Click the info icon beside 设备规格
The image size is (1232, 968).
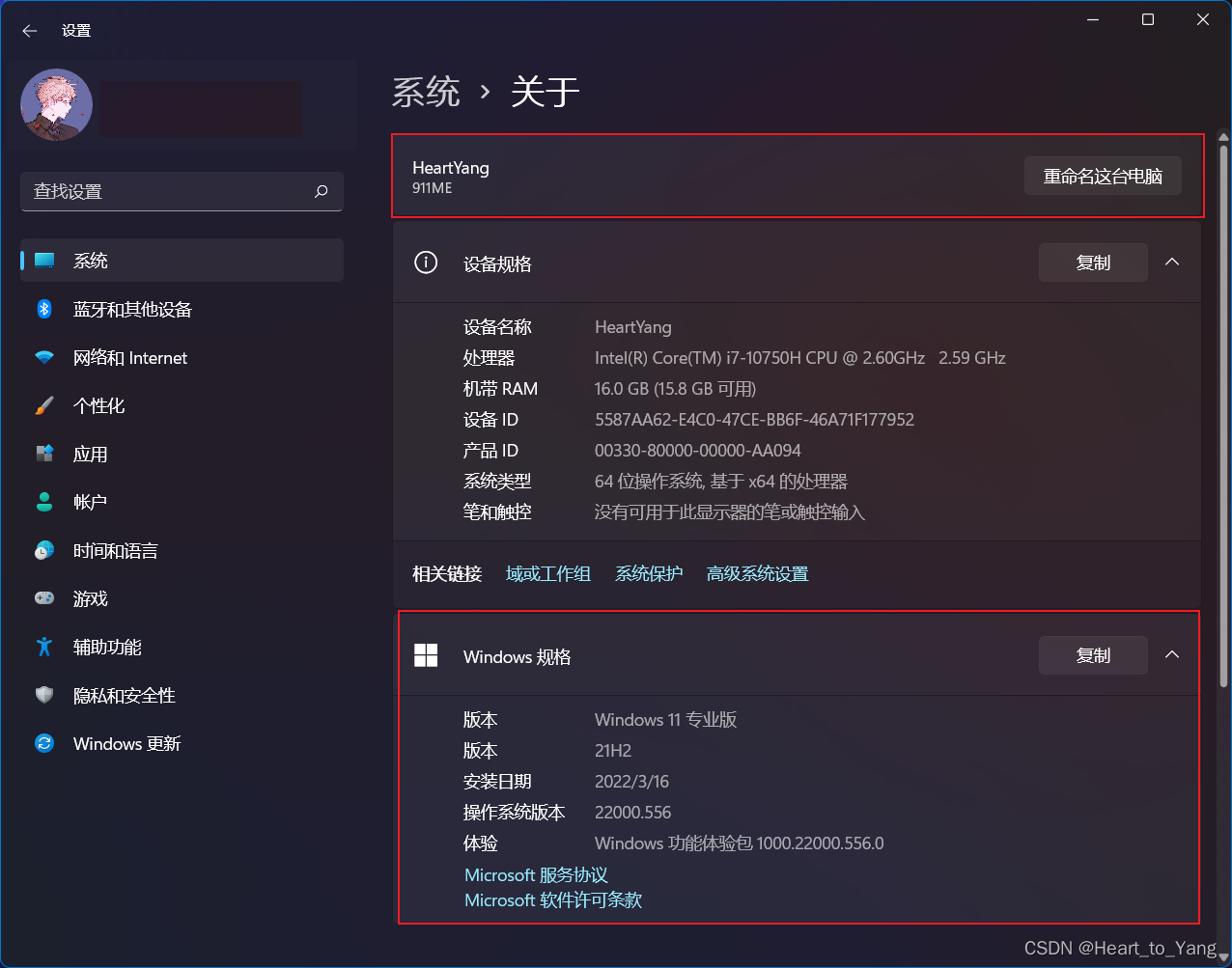coord(426,263)
